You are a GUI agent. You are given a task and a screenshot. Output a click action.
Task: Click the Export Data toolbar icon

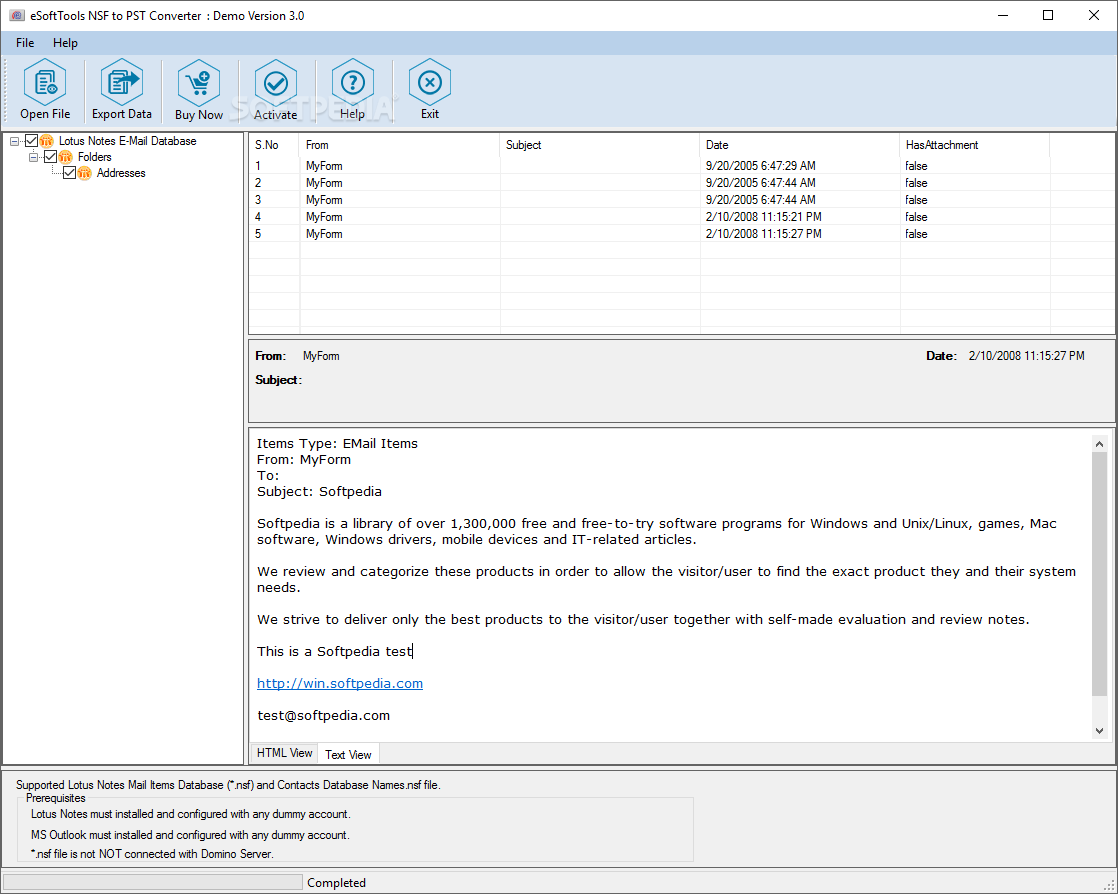click(122, 82)
